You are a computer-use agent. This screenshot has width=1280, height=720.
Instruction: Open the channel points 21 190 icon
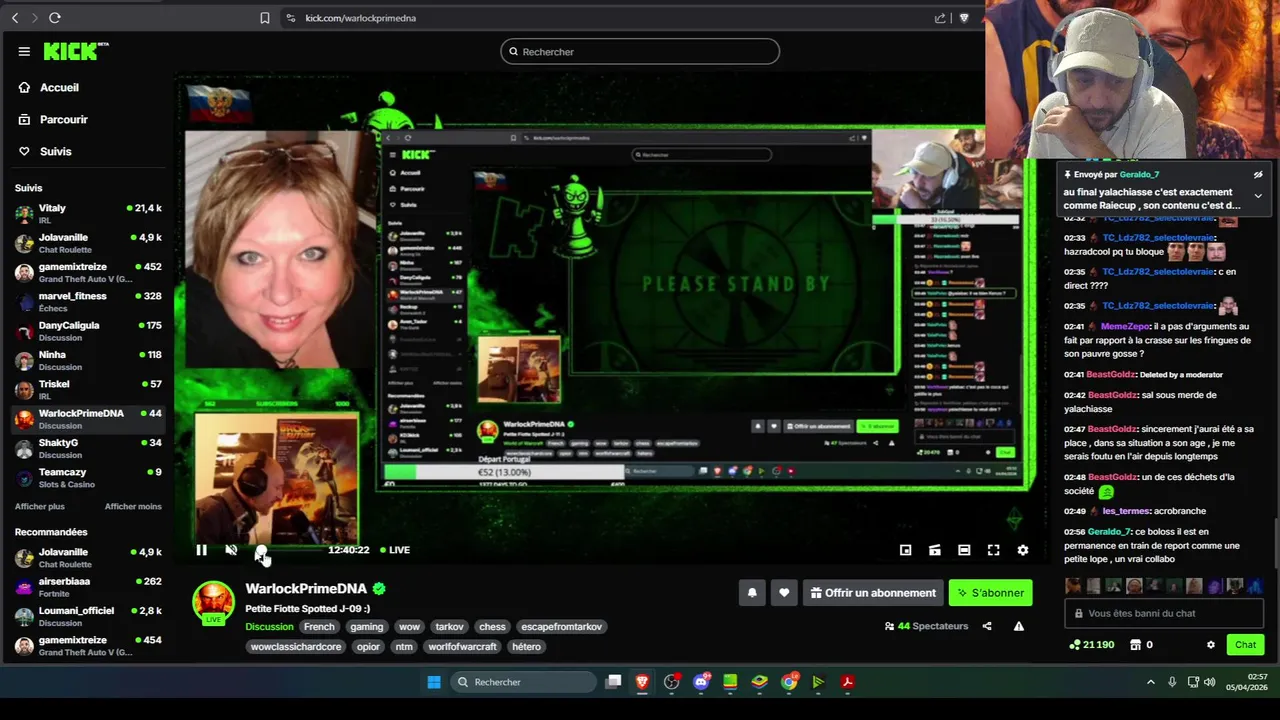pos(1075,645)
